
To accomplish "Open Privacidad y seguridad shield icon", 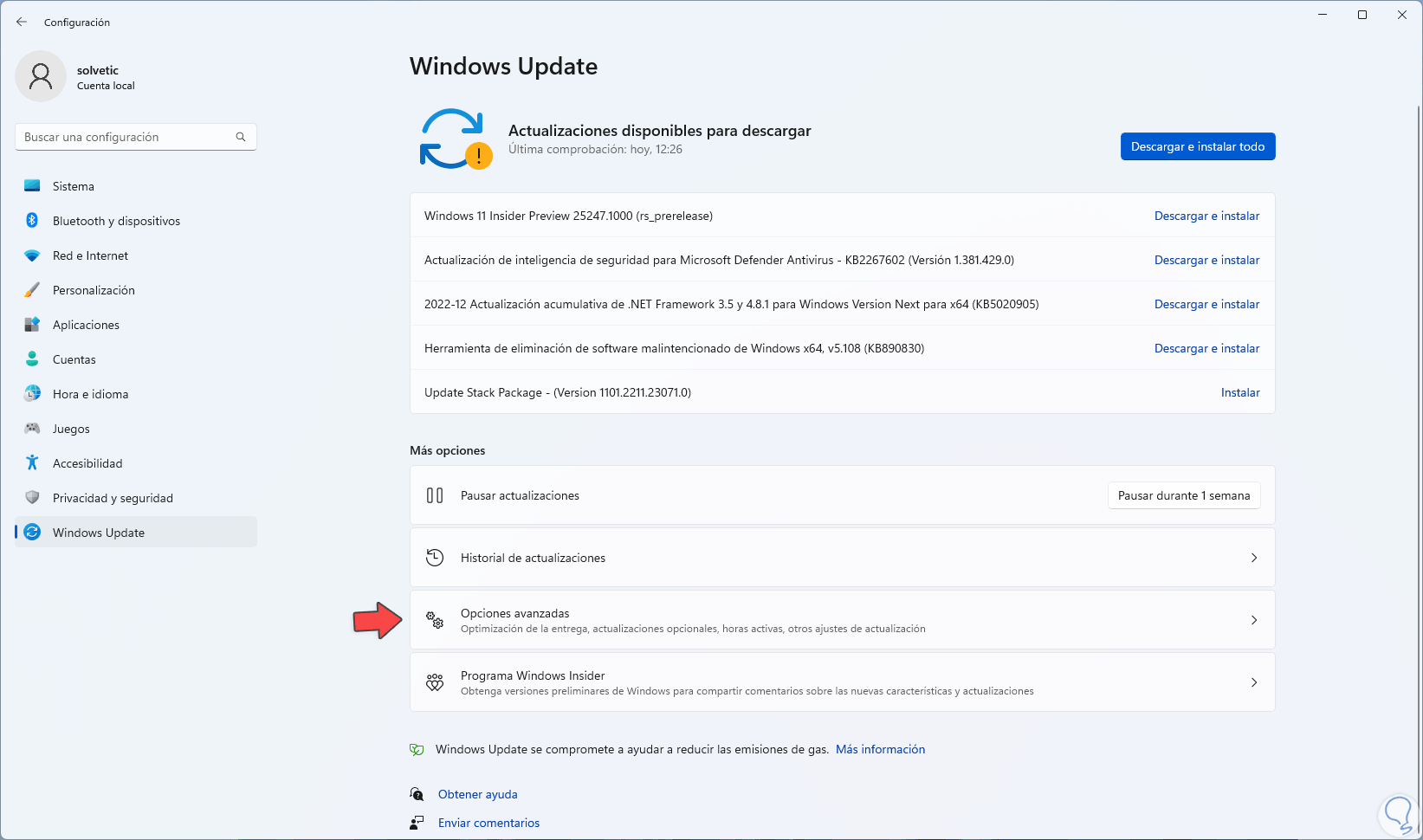I will [x=32, y=498].
